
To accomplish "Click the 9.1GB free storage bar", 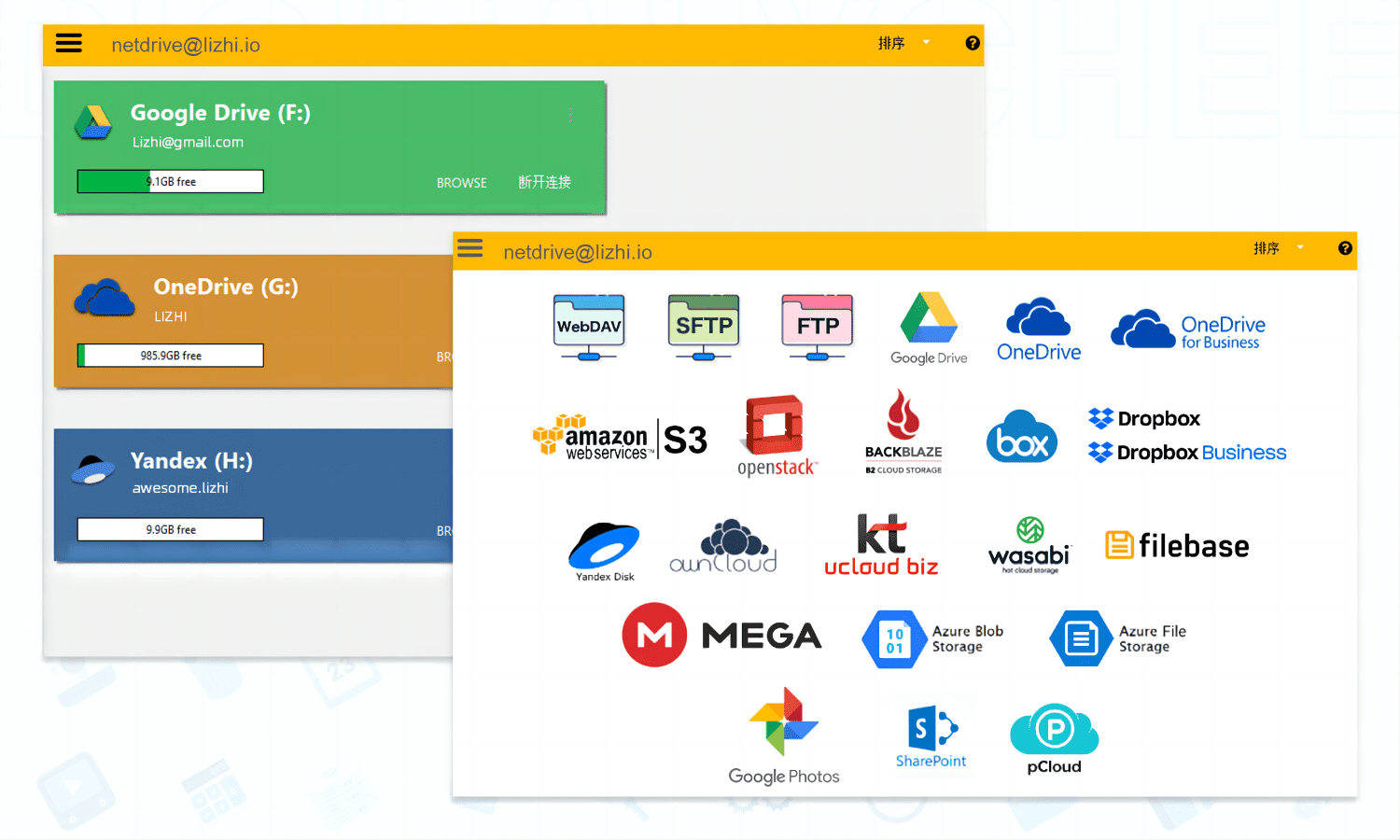I will [170, 180].
